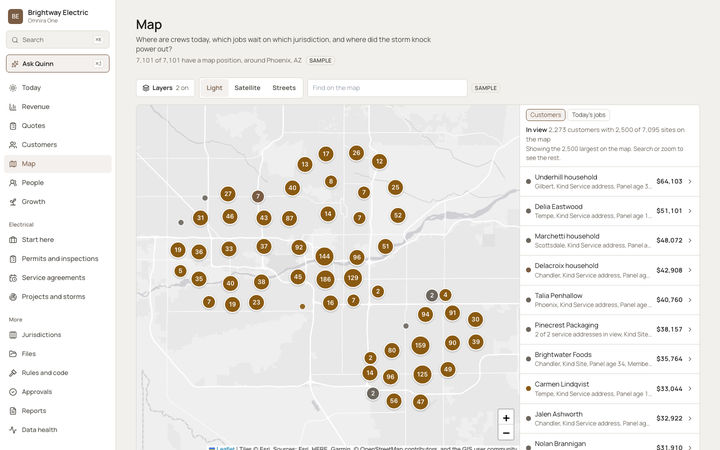Open Today in the sidebar menu
The image size is (720, 450).
[58, 88]
